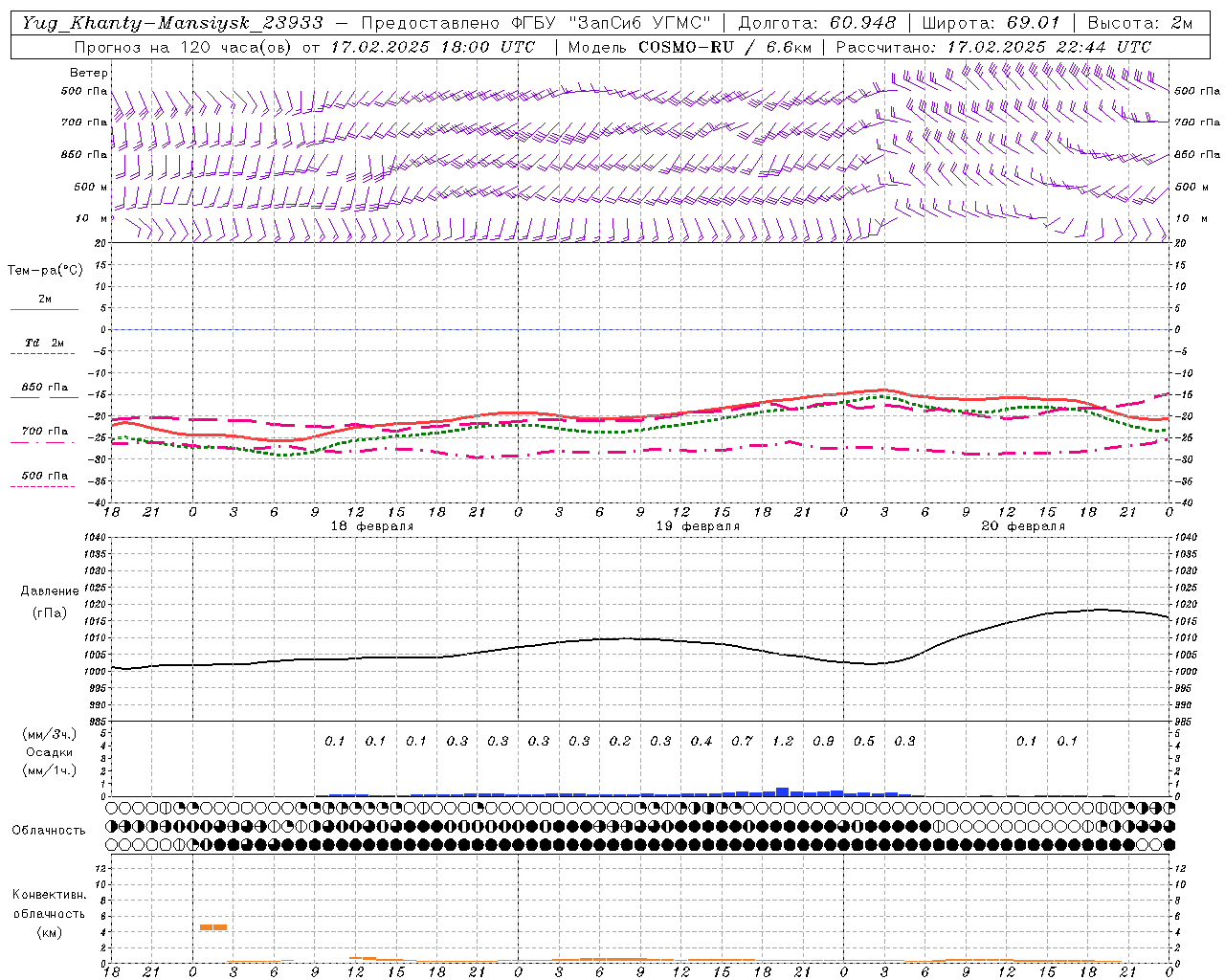This screenshot has width=1225, height=980.
Task: Click the '18 февраля' date label
Action: (372, 526)
